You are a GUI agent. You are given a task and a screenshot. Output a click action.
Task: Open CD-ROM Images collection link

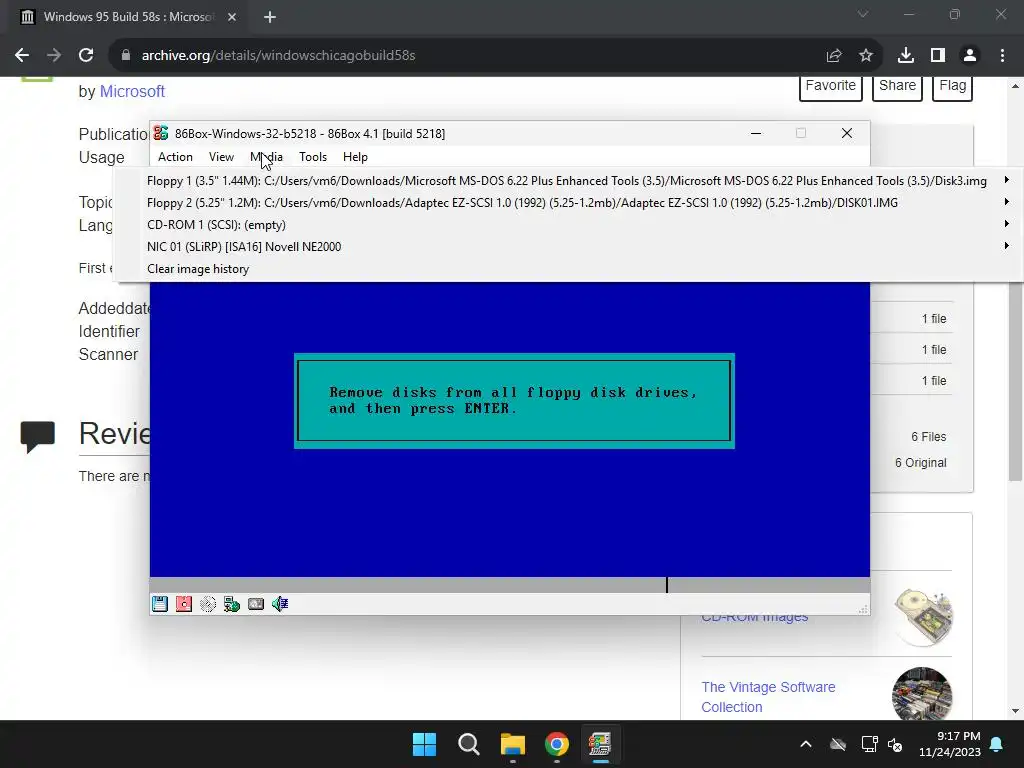(x=755, y=617)
